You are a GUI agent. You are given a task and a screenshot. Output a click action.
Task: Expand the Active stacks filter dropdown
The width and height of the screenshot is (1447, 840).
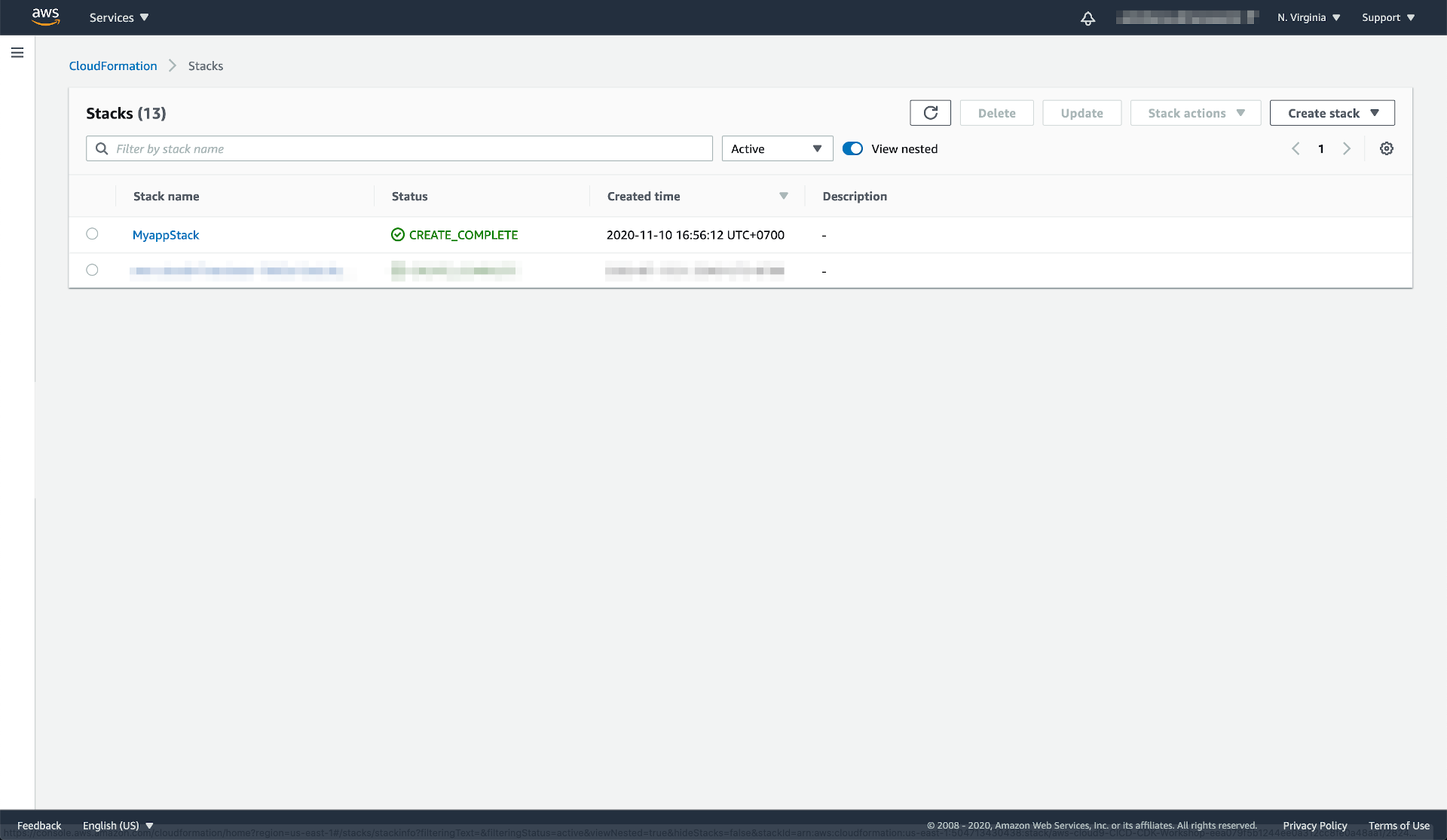click(776, 148)
